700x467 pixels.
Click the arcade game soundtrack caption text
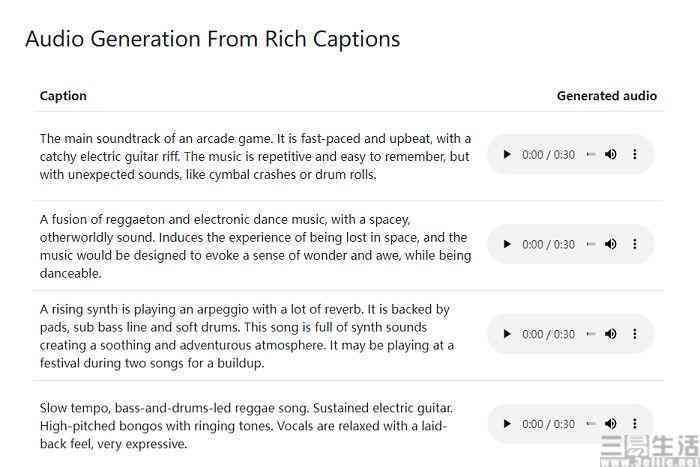click(255, 157)
